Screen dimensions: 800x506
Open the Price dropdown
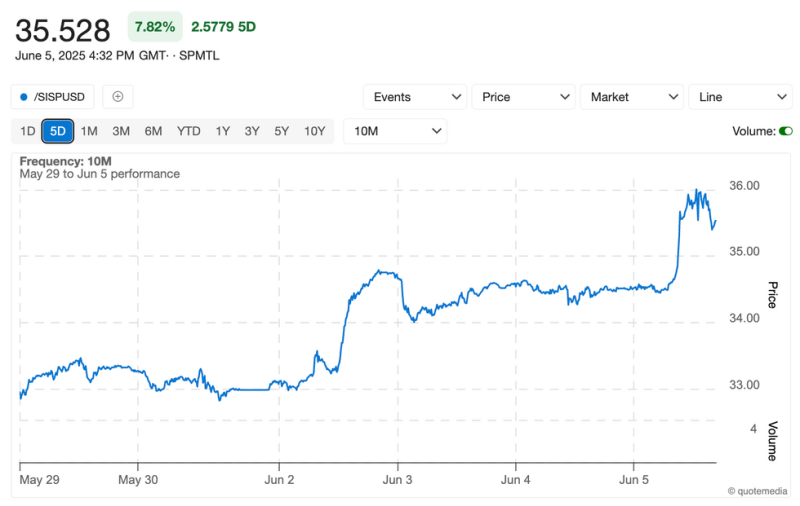523,97
